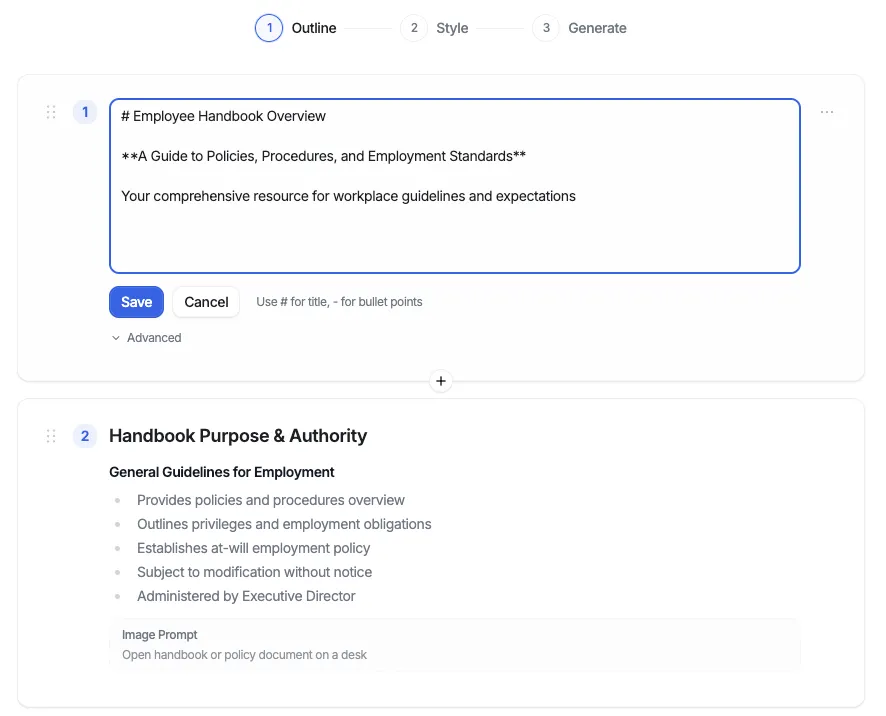Cancel editing the handbook card
886x716 pixels.
[205, 301]
